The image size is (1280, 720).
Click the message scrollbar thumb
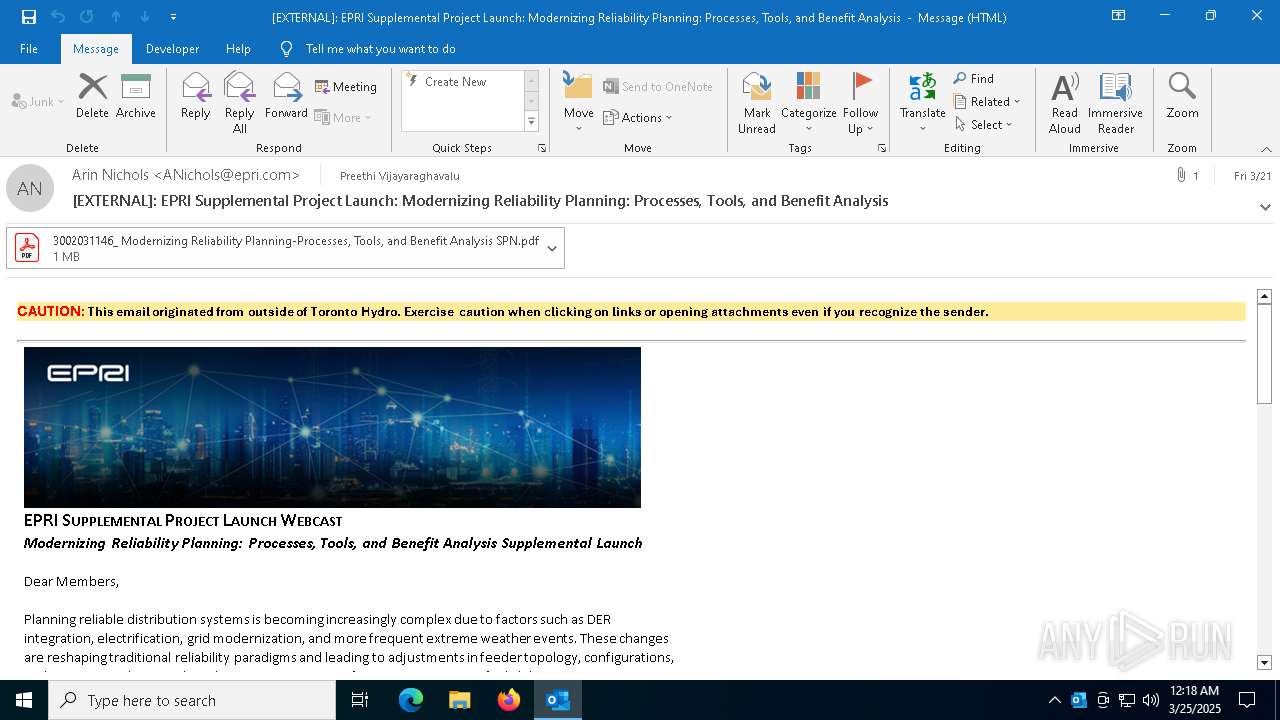(1264, 354)
